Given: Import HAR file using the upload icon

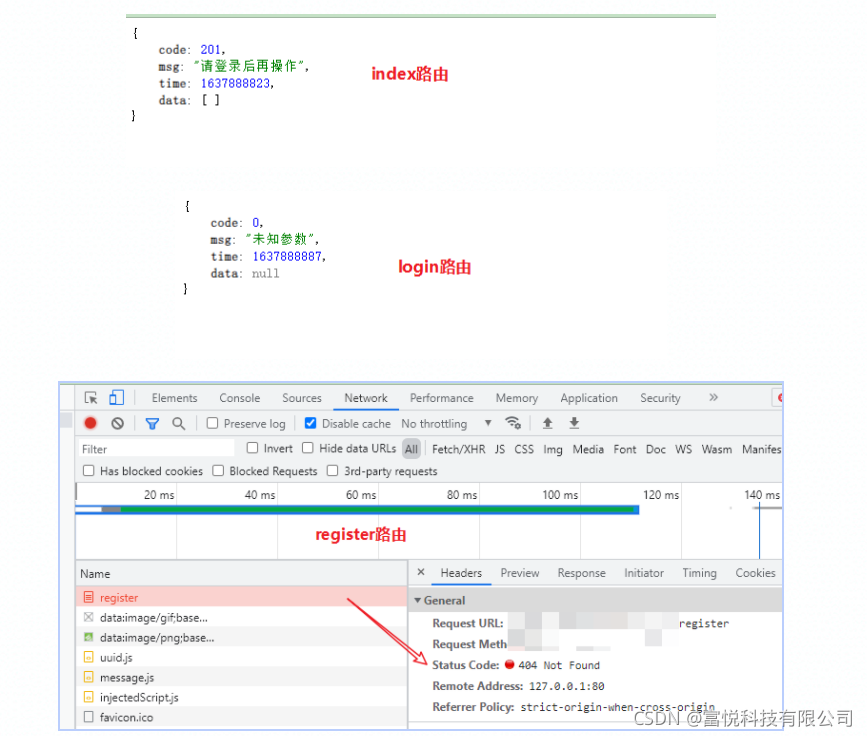Looking at the screenshot, I should pos(549,423).
